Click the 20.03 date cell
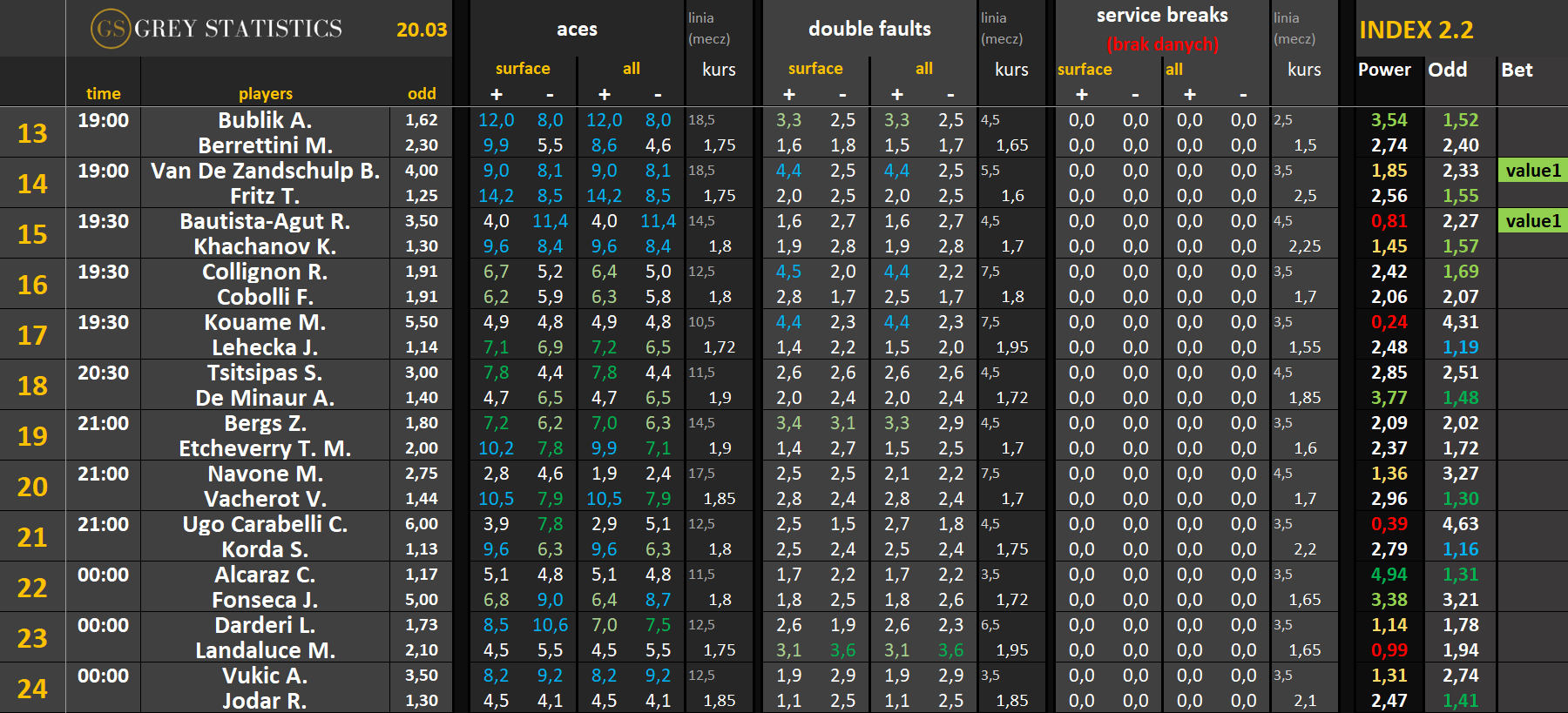Image resolution: width=1568 pixels, height=713 pixels. (422, 30)
